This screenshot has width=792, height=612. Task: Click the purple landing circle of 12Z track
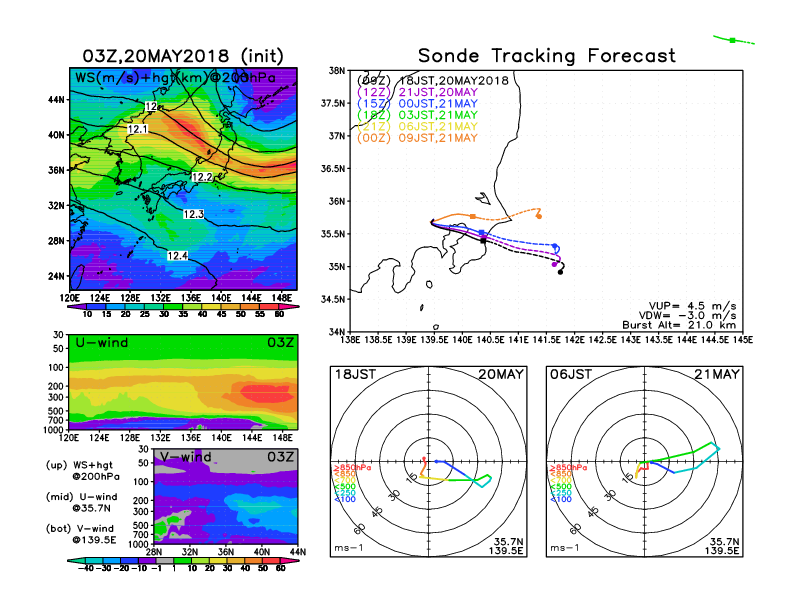[554, 264]
